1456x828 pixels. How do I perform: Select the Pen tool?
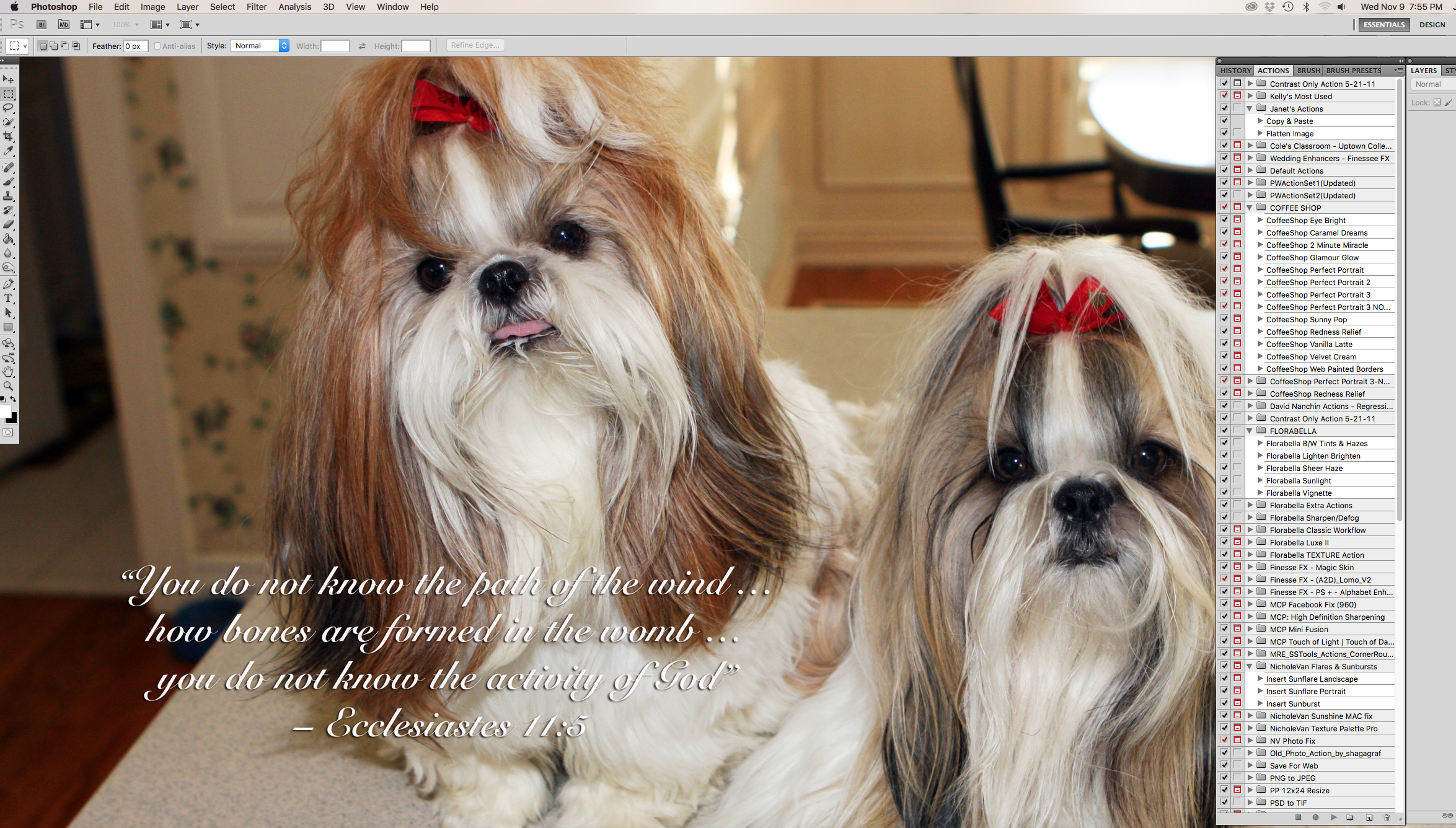[8, 284]
